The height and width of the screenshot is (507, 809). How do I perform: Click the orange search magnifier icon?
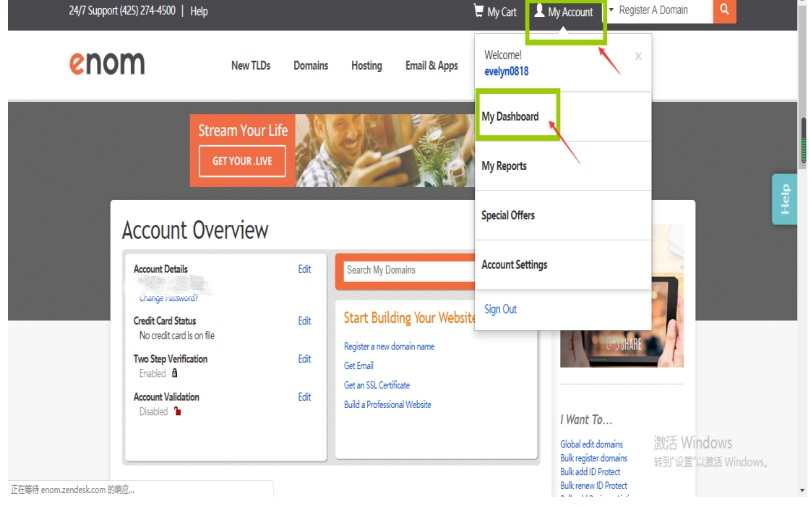pos(725,11)
